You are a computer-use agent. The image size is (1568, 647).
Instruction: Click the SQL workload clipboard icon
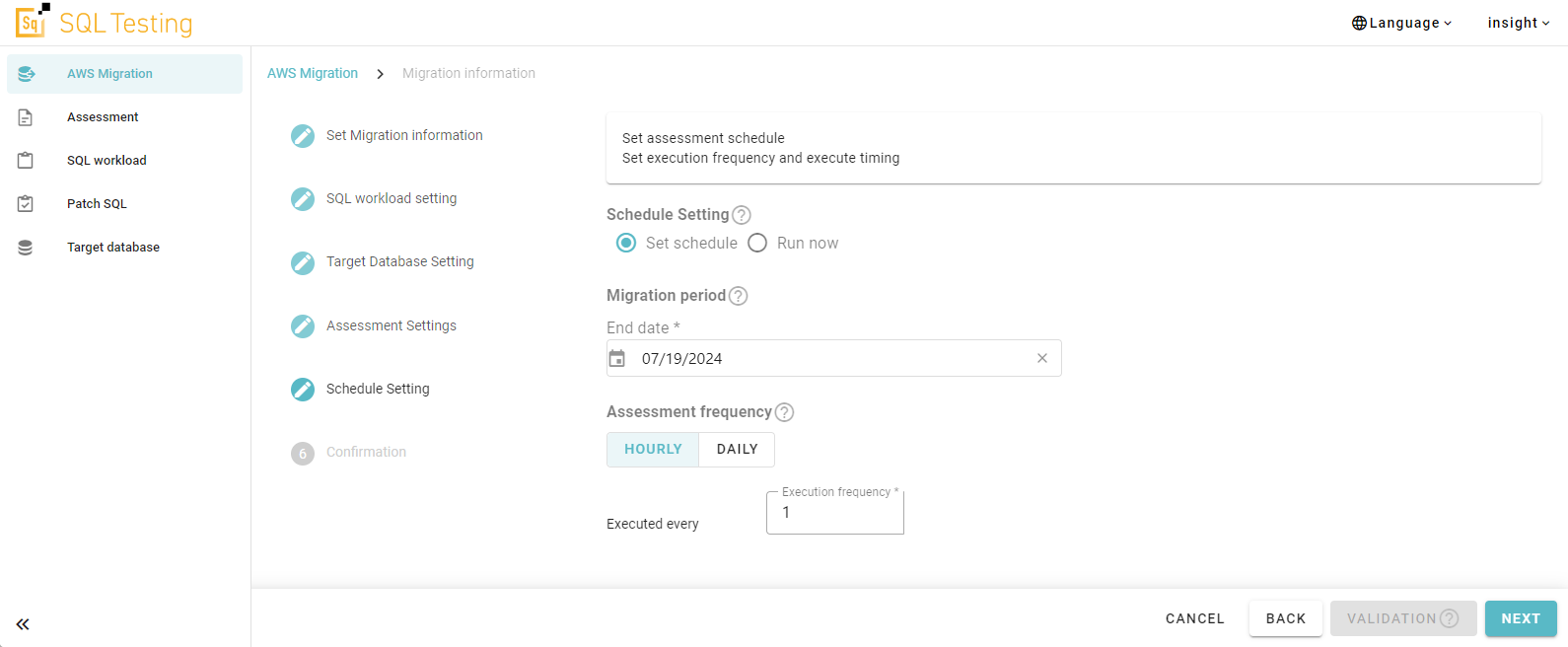[26, 161]
